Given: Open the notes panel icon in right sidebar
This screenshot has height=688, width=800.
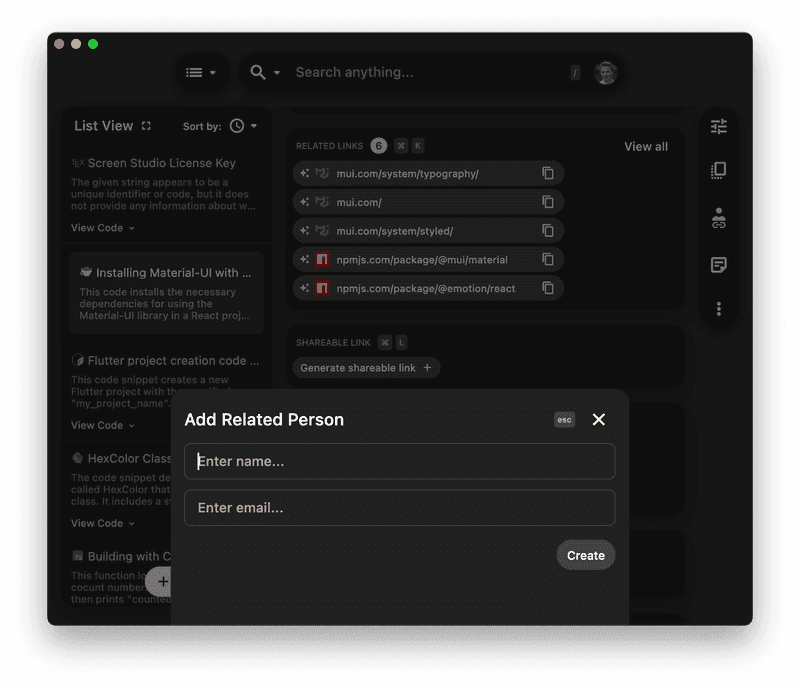Looking at the screenshot, I should [x=718, y=264].
